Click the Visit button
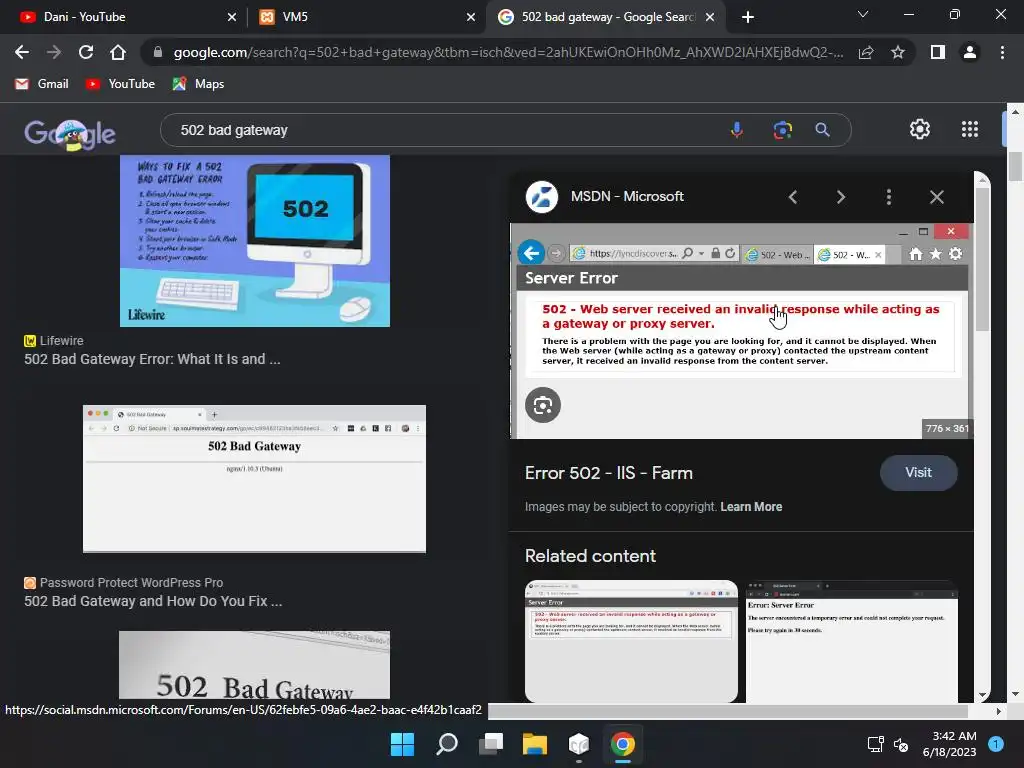Image resolution: width=1024 pixels, height=768 pixels. [918, 472]
